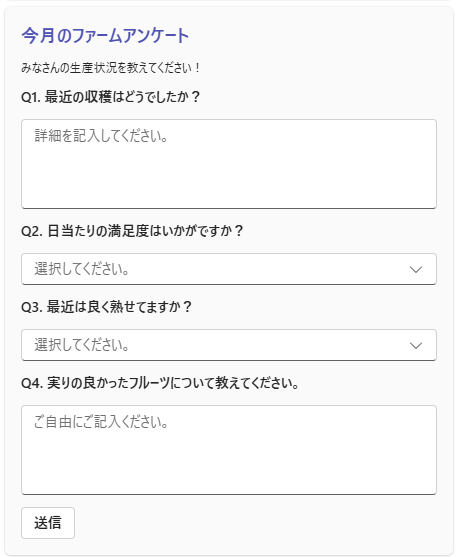Click the ご自由にご記入ください placeholder text
The height and width of the screenshot is (557, 457).
101,422
